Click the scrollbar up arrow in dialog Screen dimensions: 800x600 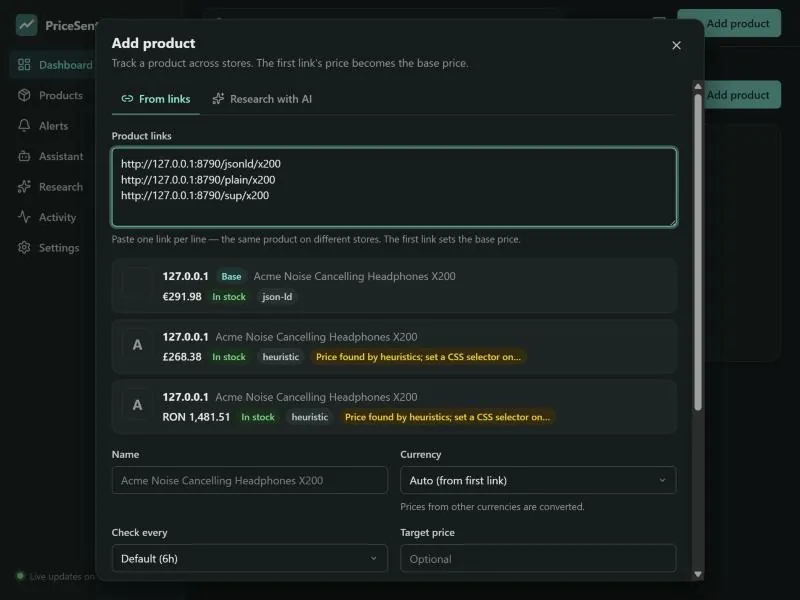(697, 86)
